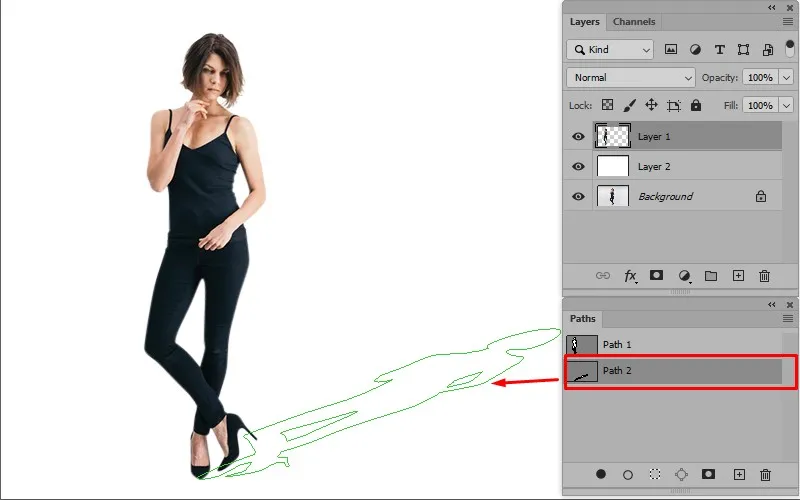Open the Normal blend mode dropdown
The height and width of the screenshot is (500, 800).
tap(631, 78)
